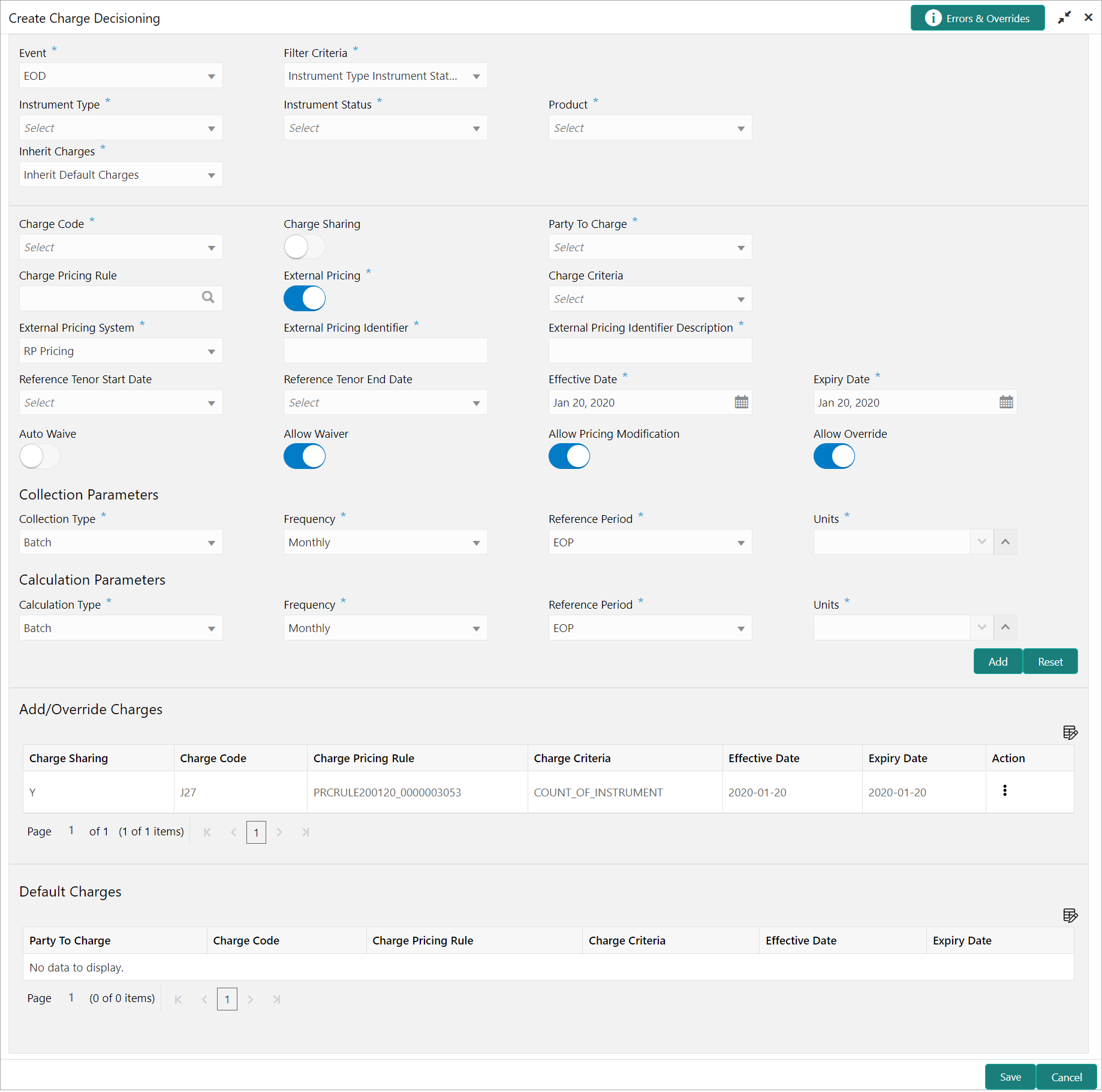Click the Add/Override Charges table edit icon
The image size is (1102, 1092).
click(x=1070, y=732)
